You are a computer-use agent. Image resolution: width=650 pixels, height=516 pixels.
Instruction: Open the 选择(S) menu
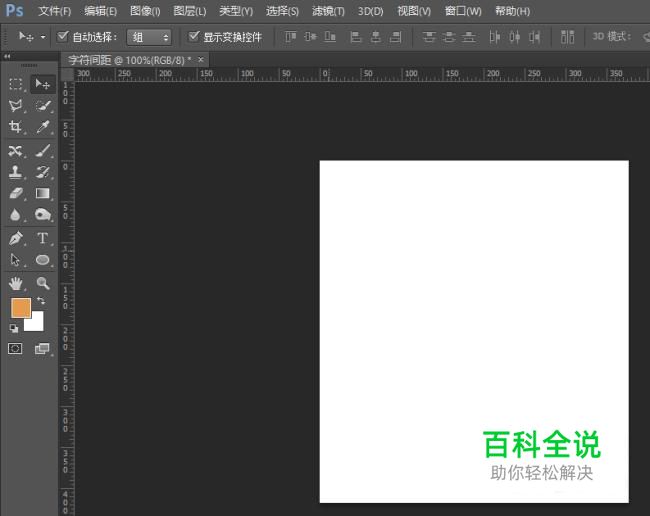tap(282, 11)
